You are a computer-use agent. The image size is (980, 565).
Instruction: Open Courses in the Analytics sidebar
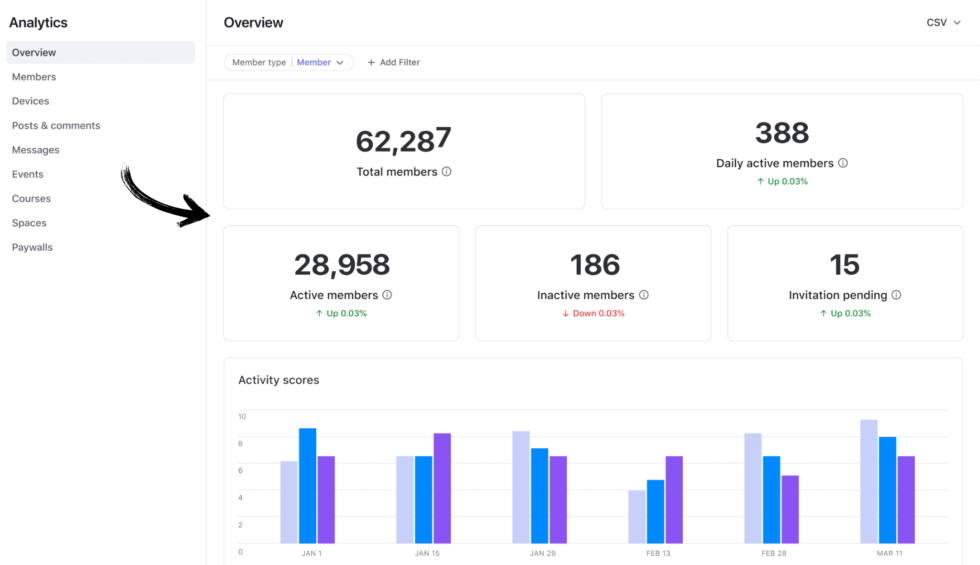[31, 199]
